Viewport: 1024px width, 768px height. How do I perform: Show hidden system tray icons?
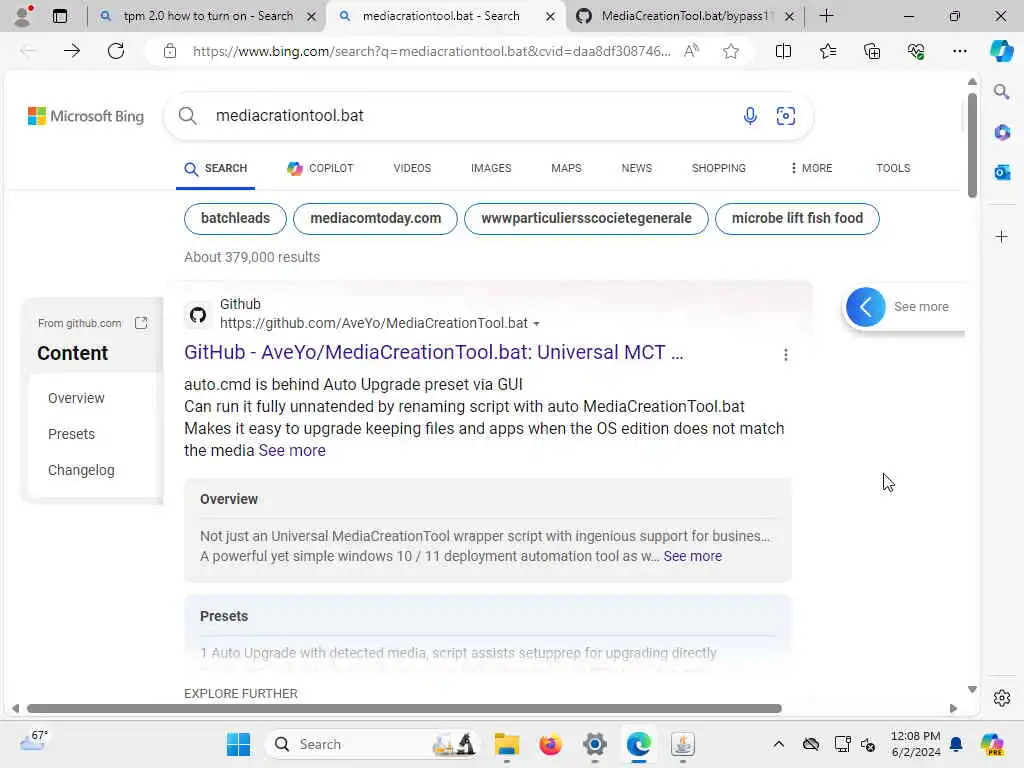click(778, 744)
